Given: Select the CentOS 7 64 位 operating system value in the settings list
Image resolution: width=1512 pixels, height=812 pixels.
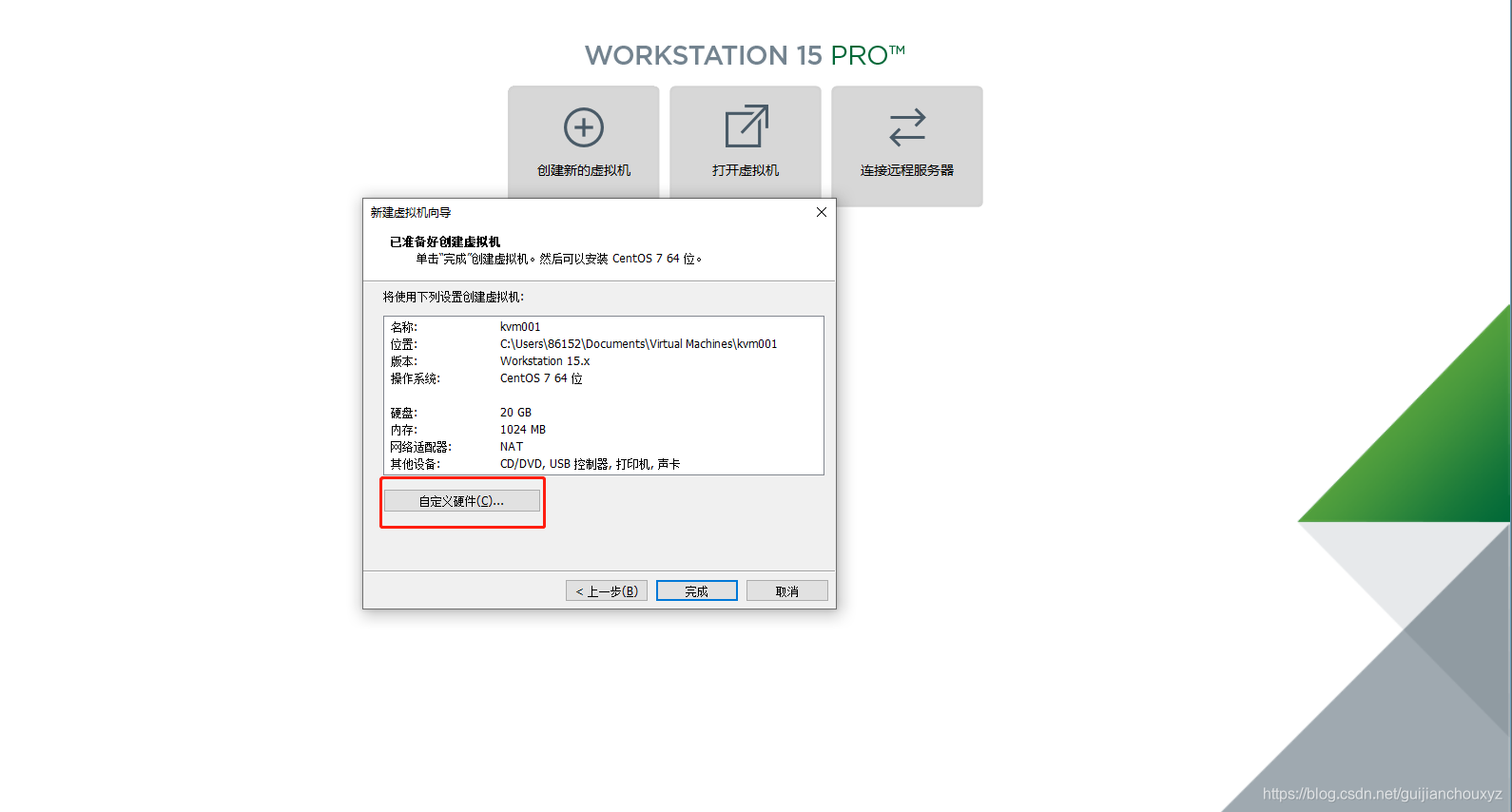Looking at the screenshot, I should 541,378.
